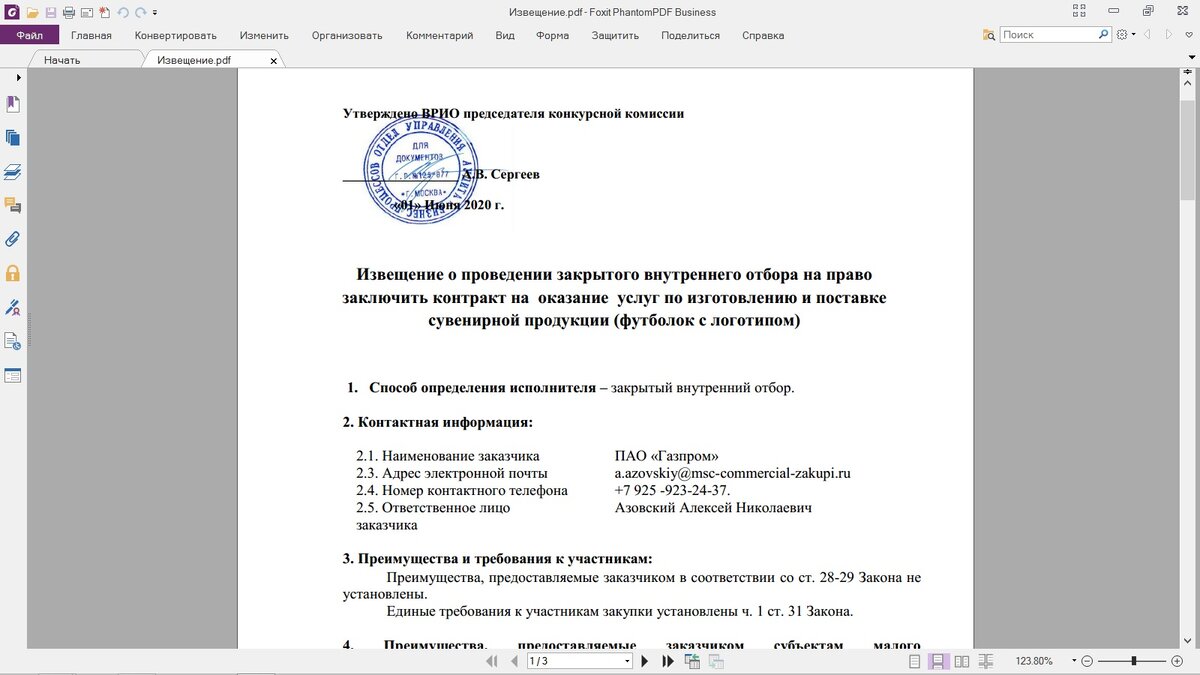Switch to the Комментарий ribbon tab

tap(439, 35)
